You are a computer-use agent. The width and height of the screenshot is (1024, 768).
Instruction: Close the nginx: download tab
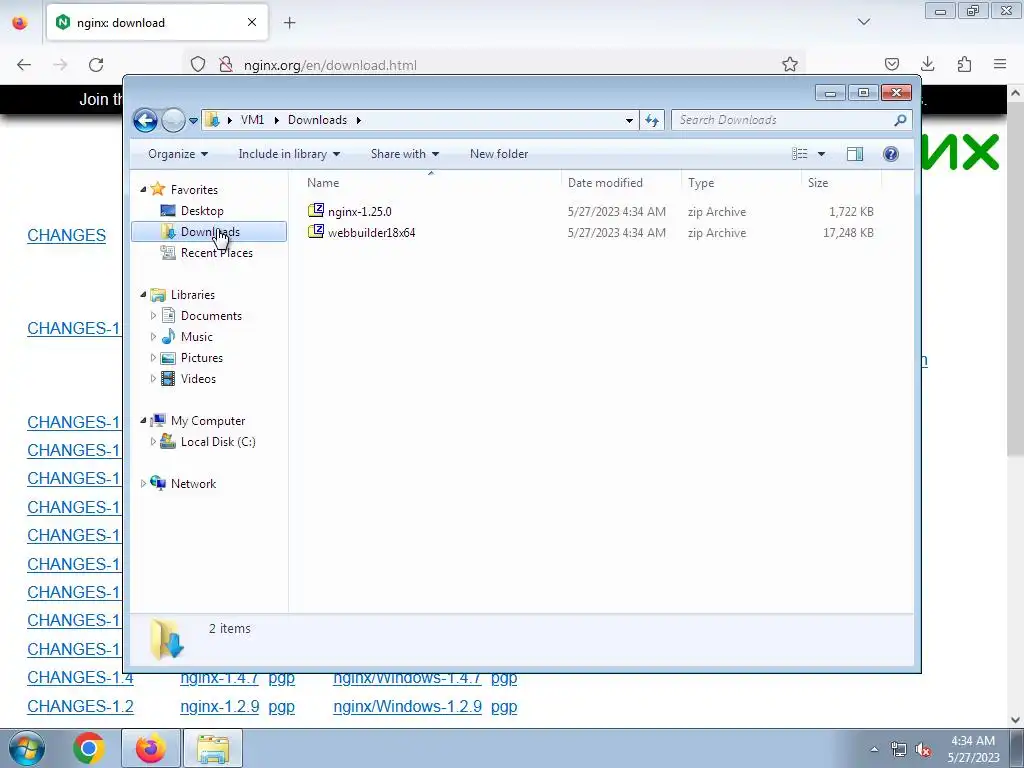(x=252, y=23)
